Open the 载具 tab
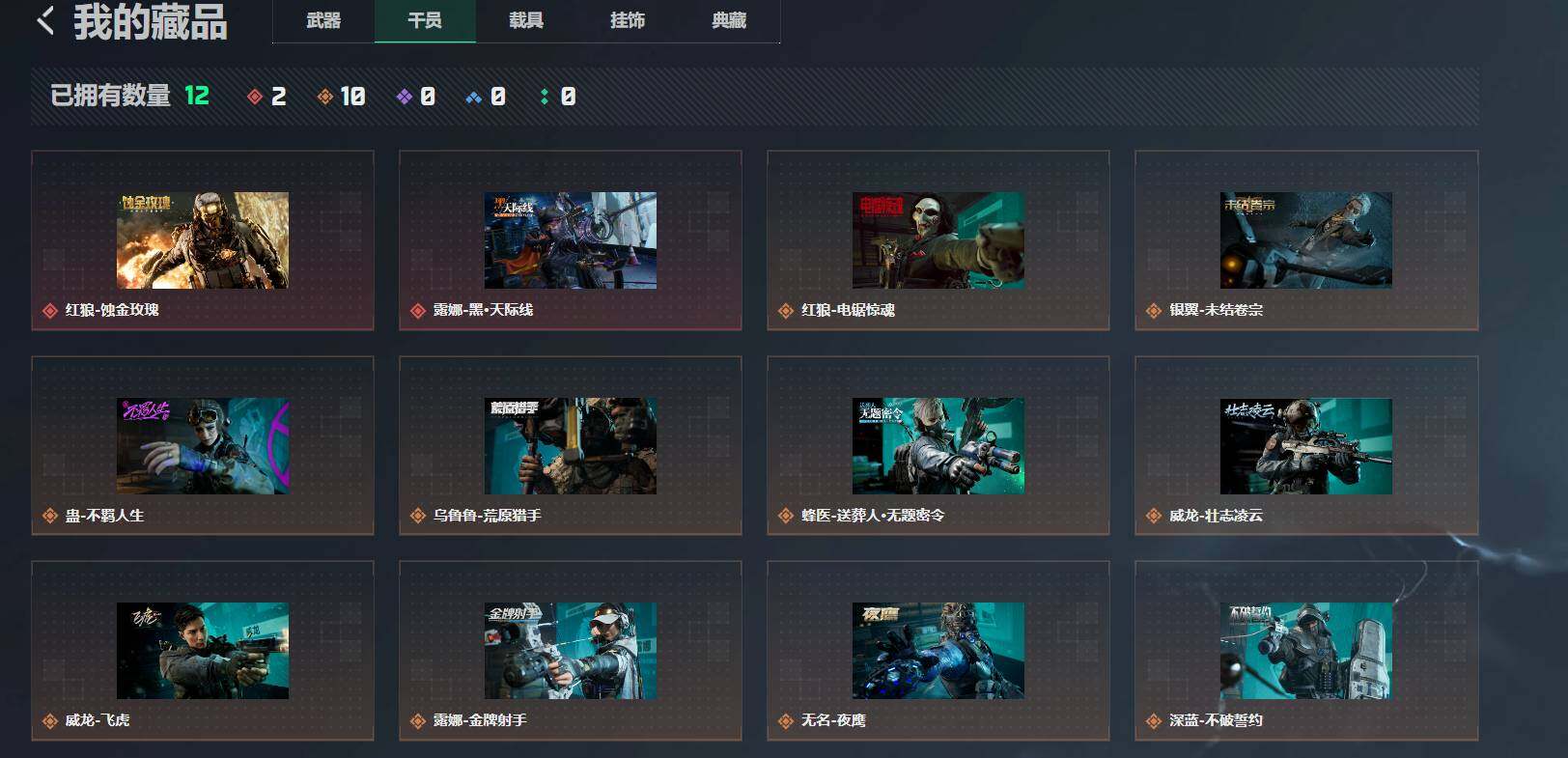 pyautogui.click(x=526, y=20)
